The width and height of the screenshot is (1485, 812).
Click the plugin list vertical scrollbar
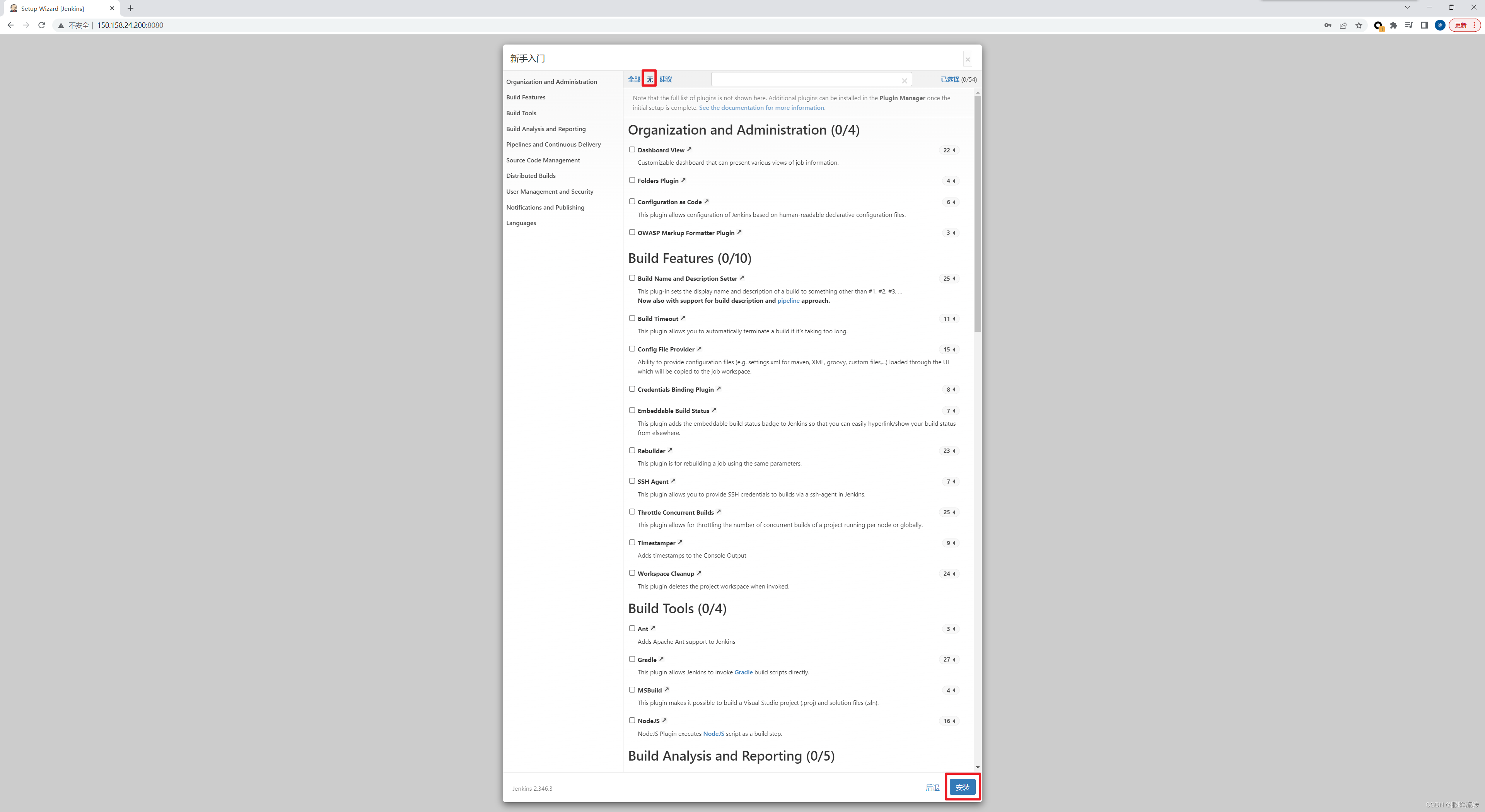(978, 213)
